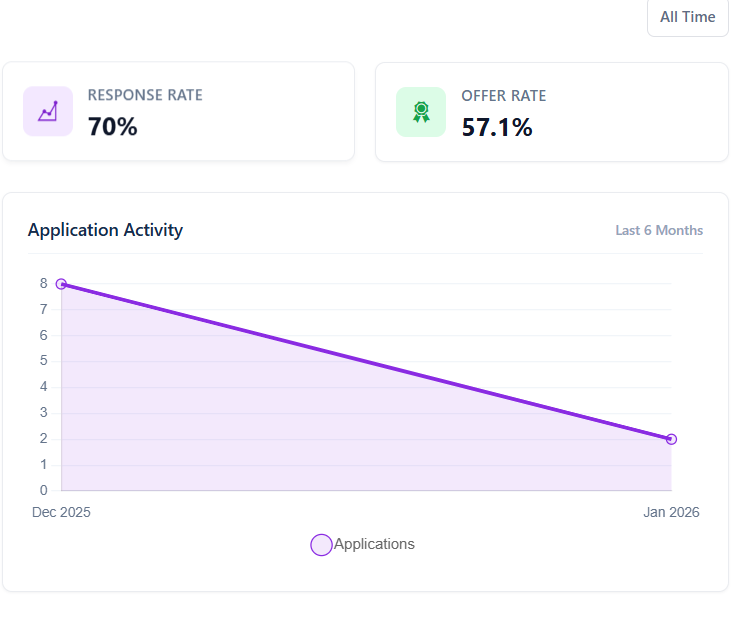Click the purple Response Rate chart icon
Viewport: 742px width, 635px height.
(x=48, y=111)
